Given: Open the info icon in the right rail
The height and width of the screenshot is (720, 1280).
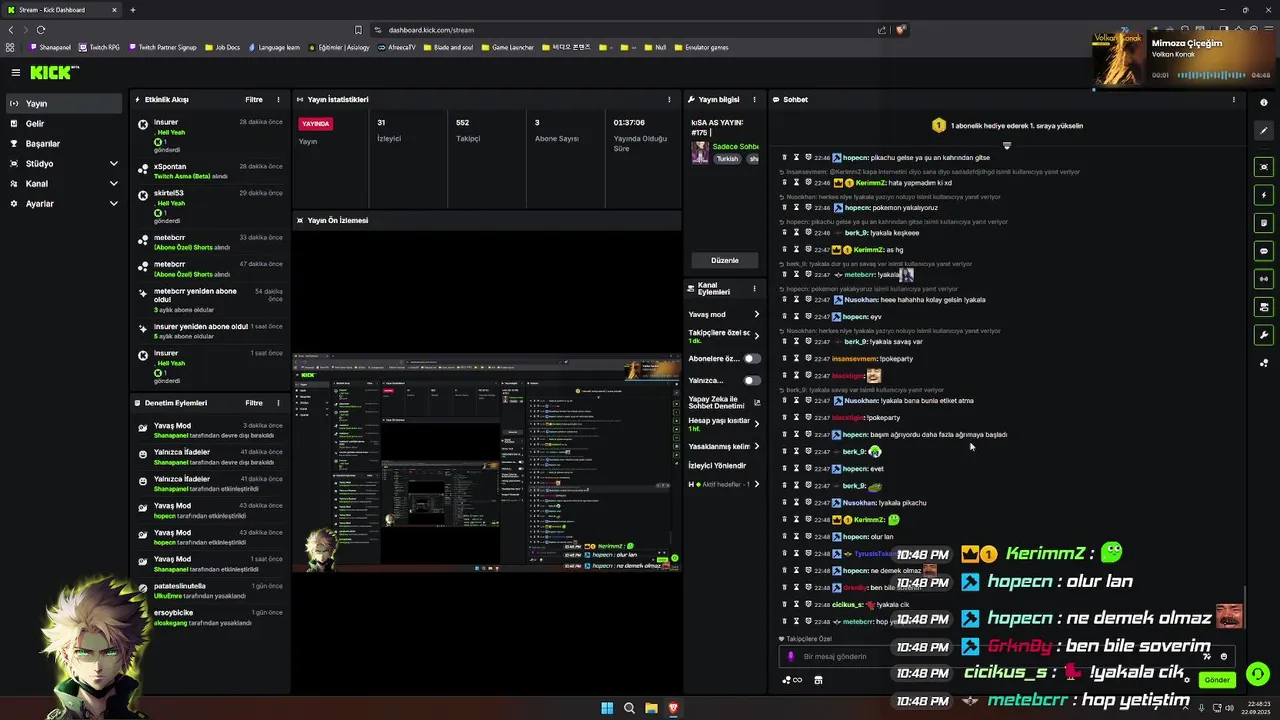Looking at the screenshot, I should pos(1264,102).
